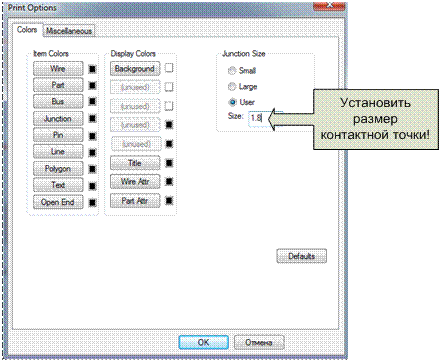The height and width of the screenshot is (364, 441).
Task: Open the white swatch next to Background
Action: click(x=169, y=68)
